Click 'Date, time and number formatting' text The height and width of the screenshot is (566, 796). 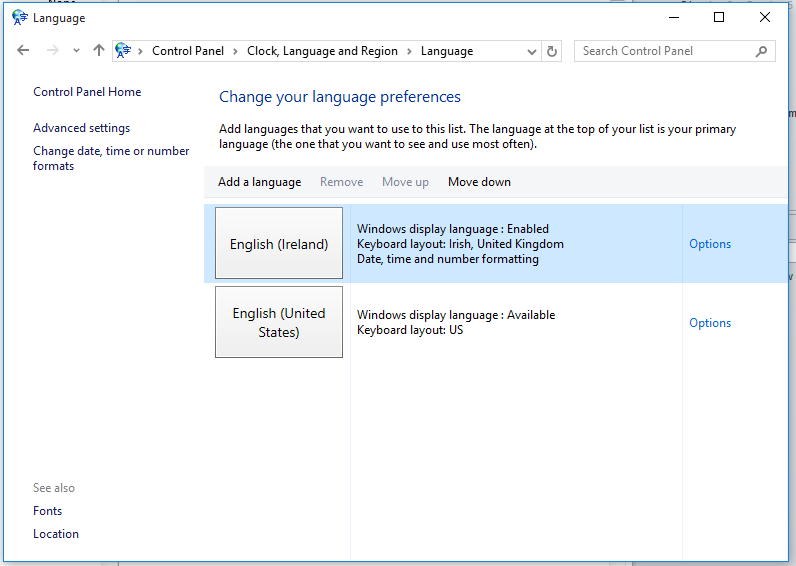(x=447, y=259)
